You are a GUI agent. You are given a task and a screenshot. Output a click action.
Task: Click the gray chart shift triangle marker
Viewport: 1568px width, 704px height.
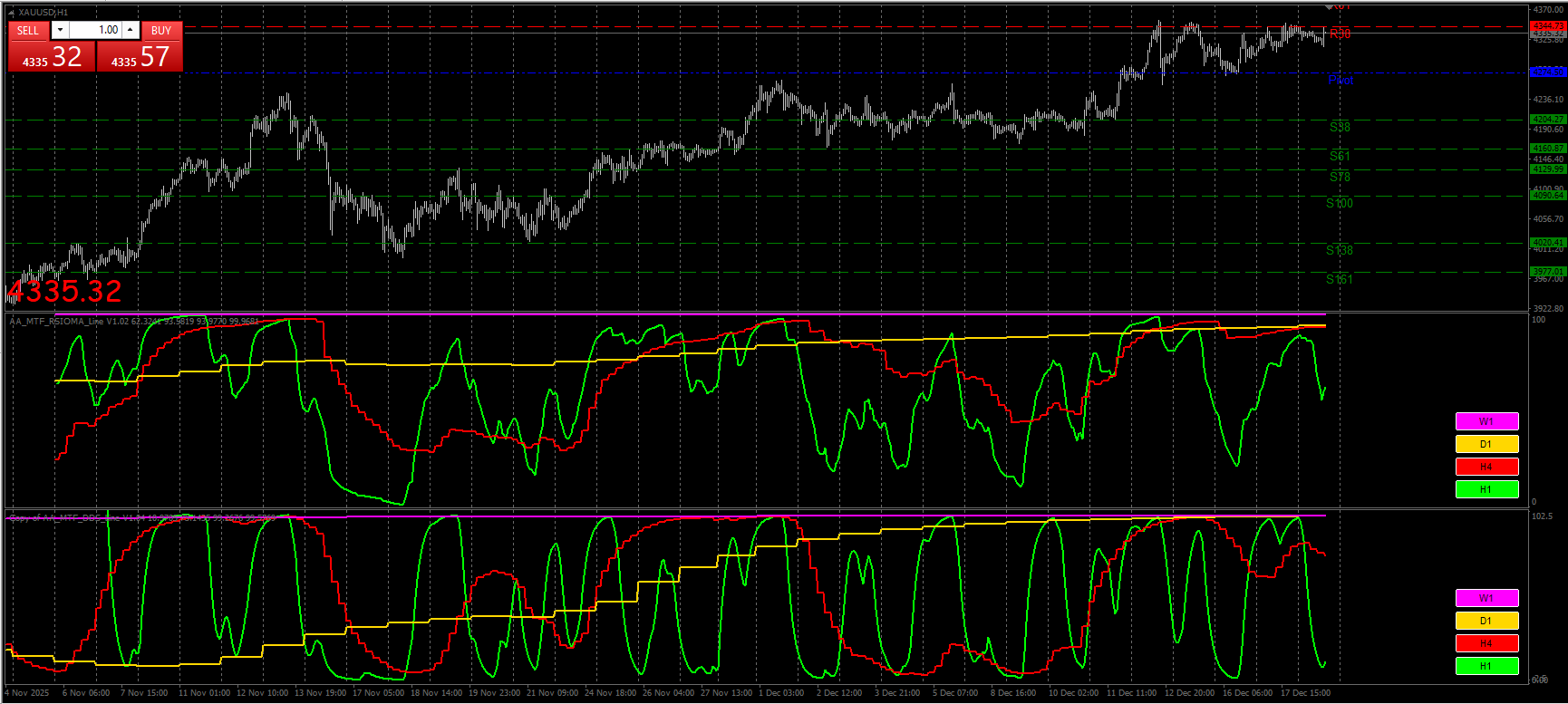tap(1329, 7)
